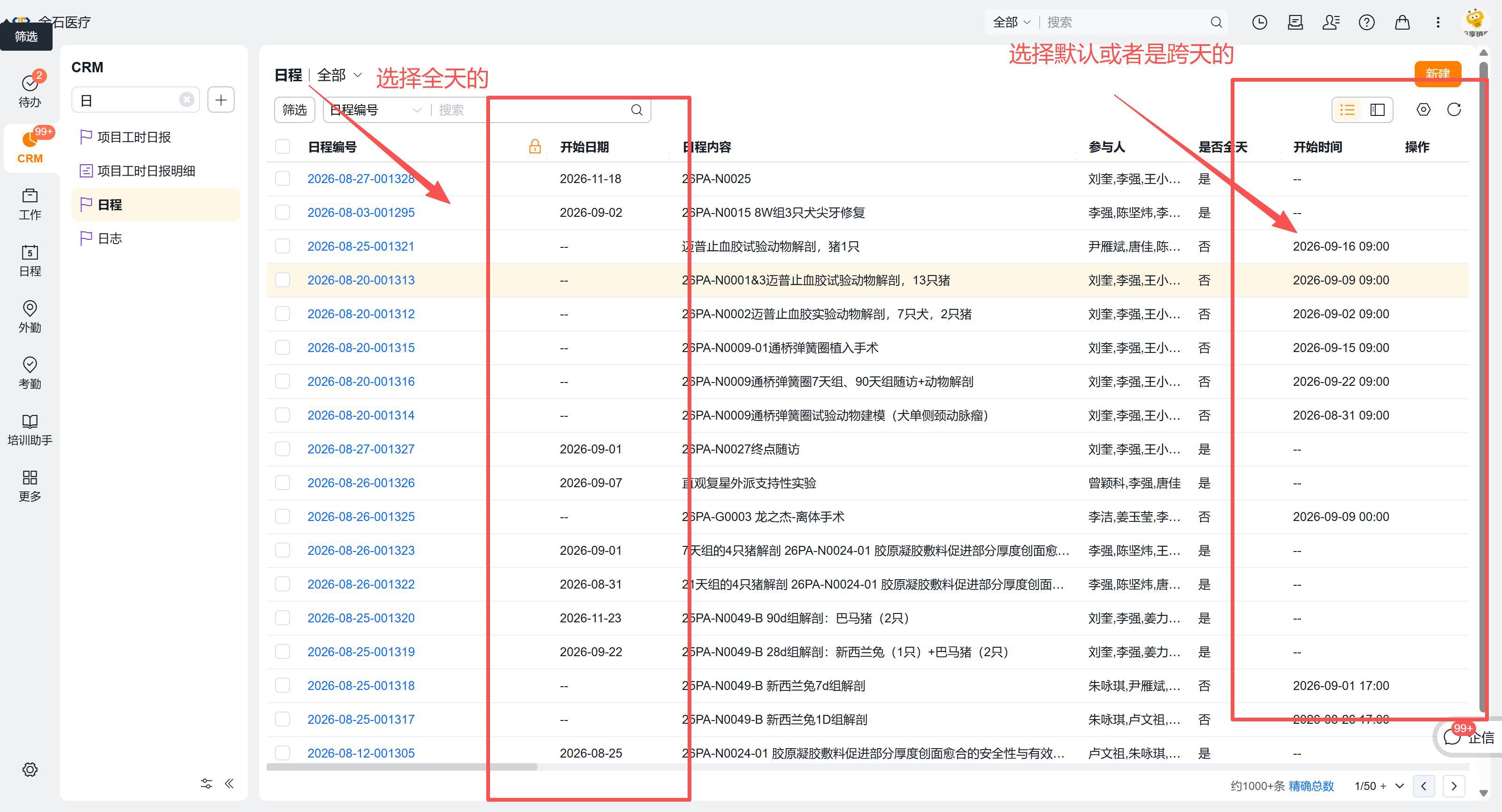1502x812 pixels.
Task: Collapse the CRM side panel
Action: click(229, 783)
